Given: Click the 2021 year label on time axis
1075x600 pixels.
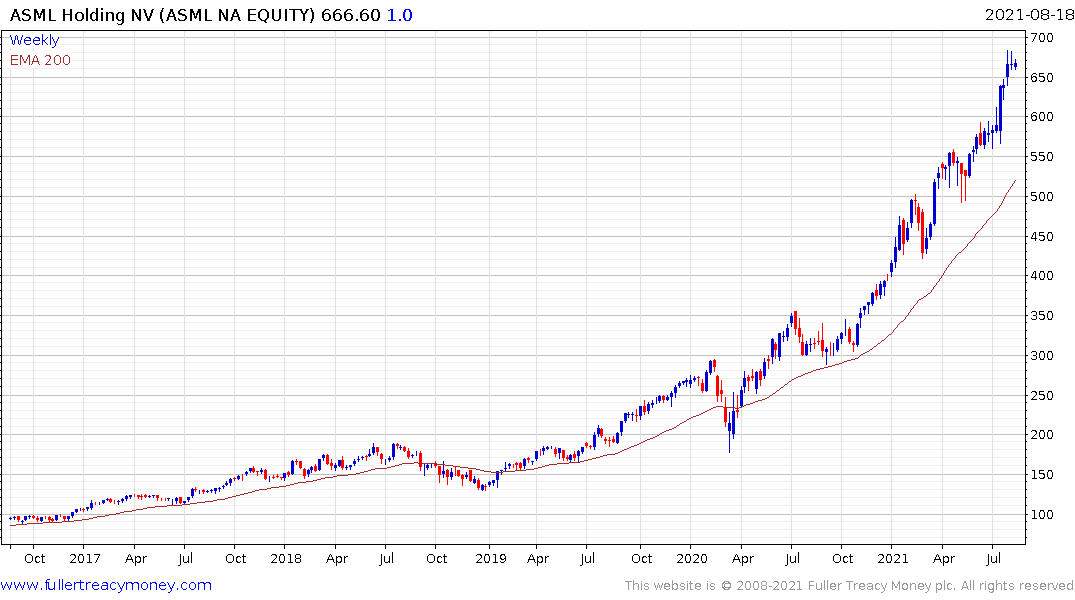Looking at the screenshot, I should click(893, 558).
